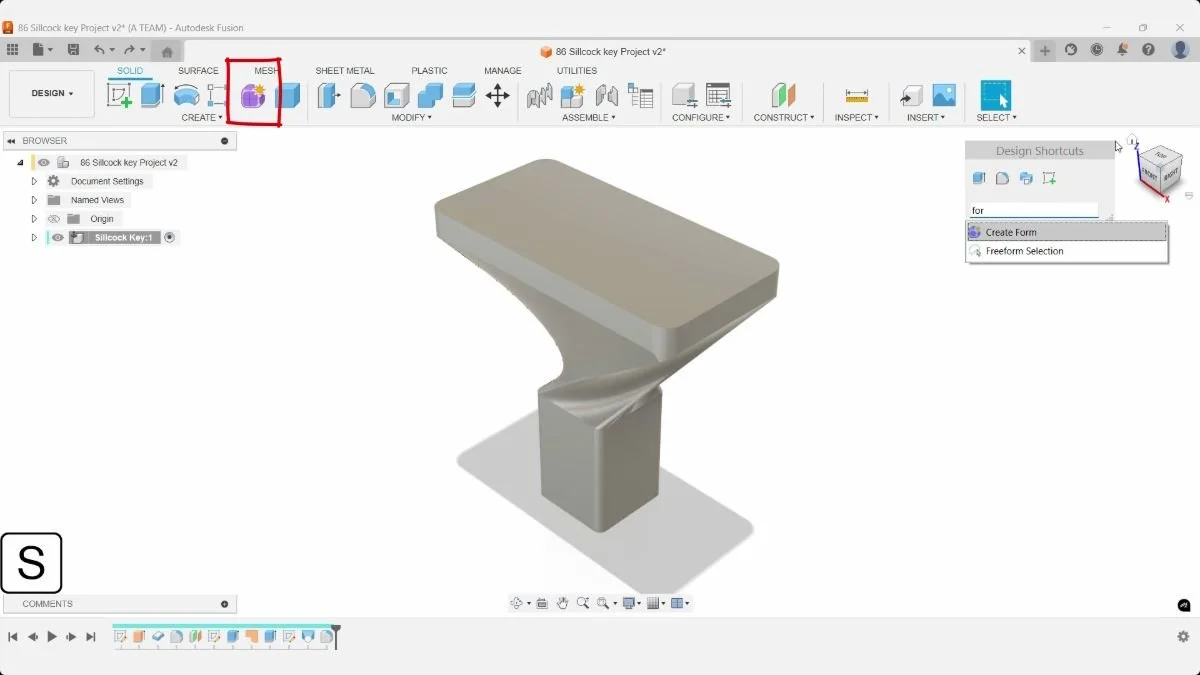Open Job Status clock icon
The width and height of the screenshot is (1200, 675).
click(x=1097, y=50)
